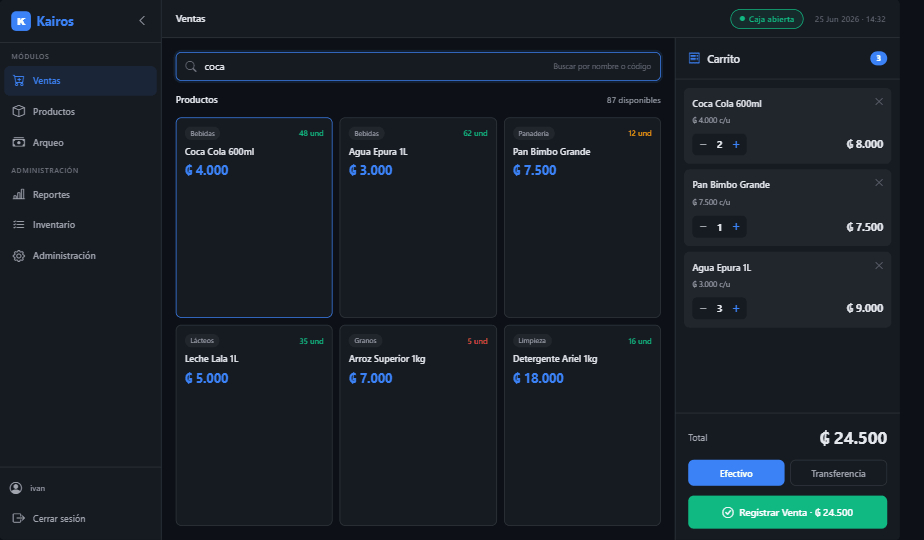The image size is (924, 540).
Task: Collapse the sidebar with the chevron arrow
Action: [x=142, y=21]
